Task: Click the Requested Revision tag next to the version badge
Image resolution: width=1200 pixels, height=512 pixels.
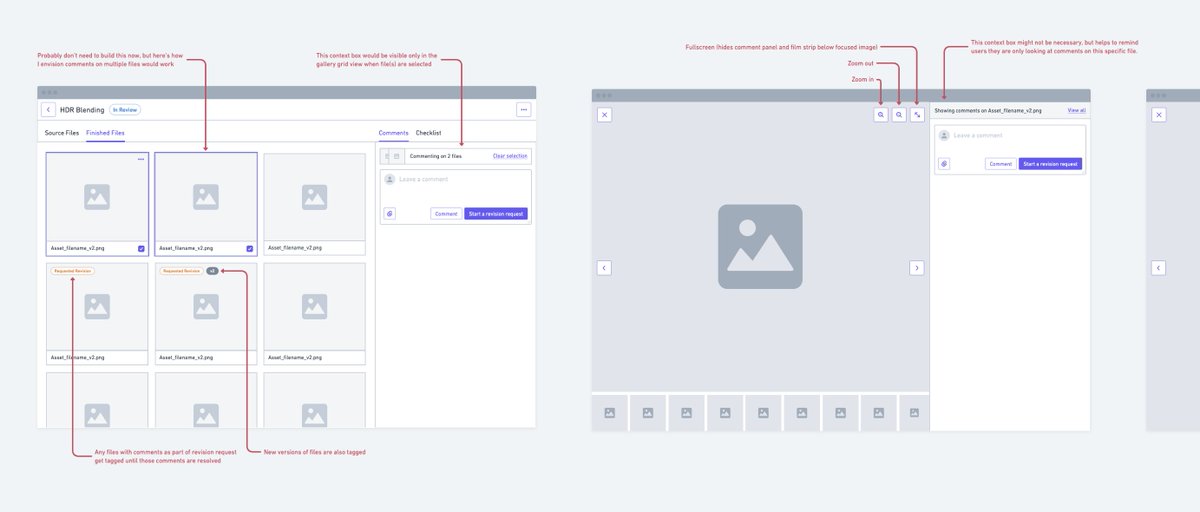Action: pos(181,271)
